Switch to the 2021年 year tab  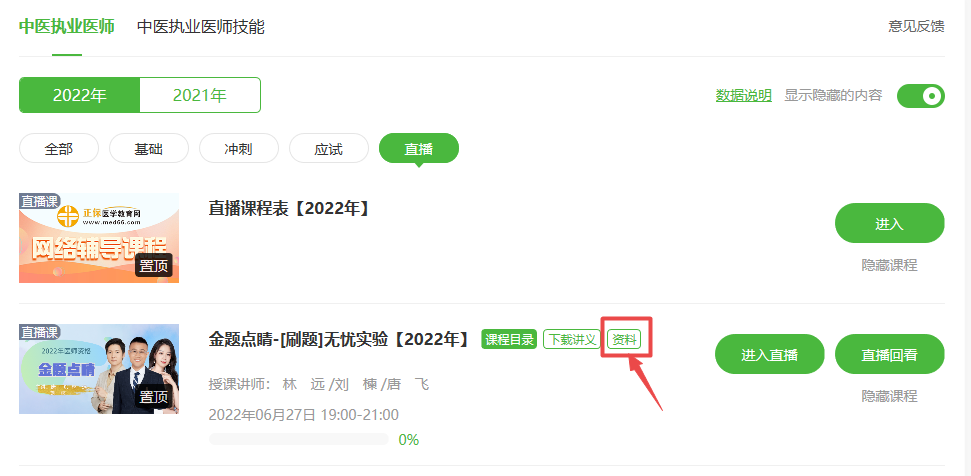click(200, 95)
